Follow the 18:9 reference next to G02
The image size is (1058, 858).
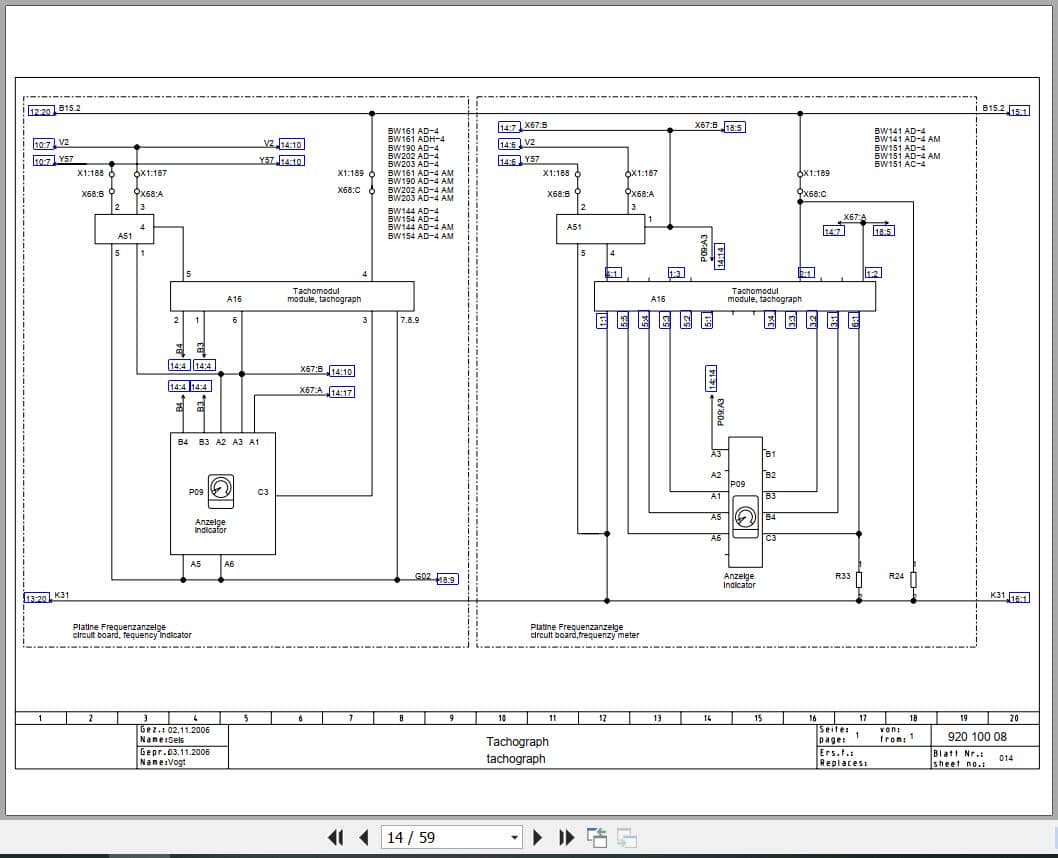click(x=447, y=579)
